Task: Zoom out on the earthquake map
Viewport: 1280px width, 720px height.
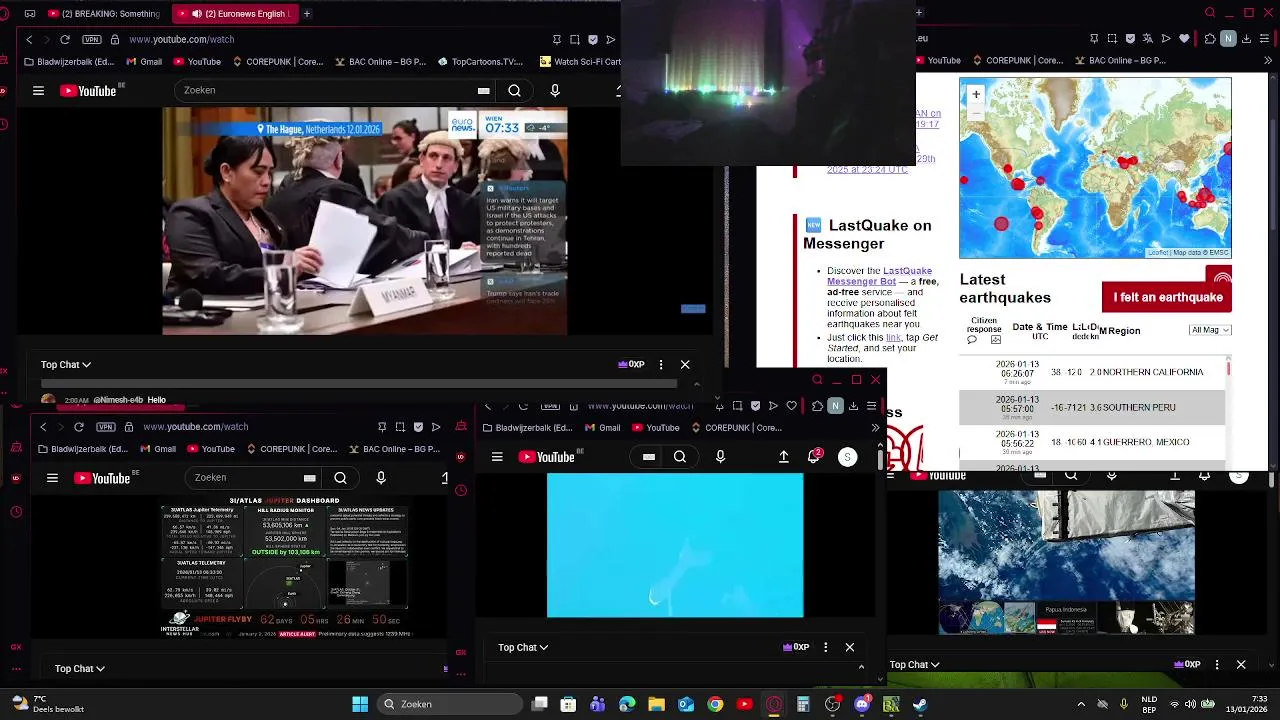Action: (976, 112)
